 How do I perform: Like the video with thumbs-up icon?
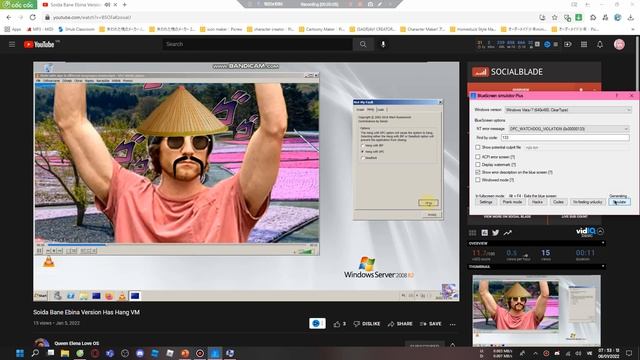pyautogui.click(x=339, y=324)
